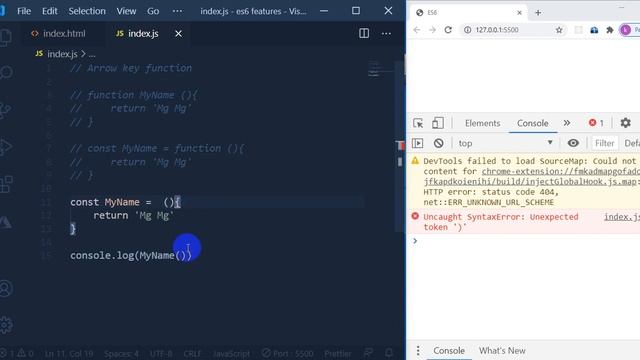640x360 pixels.
Task: Open Search in the VS Code activity bar
Action: coord(6,73)
